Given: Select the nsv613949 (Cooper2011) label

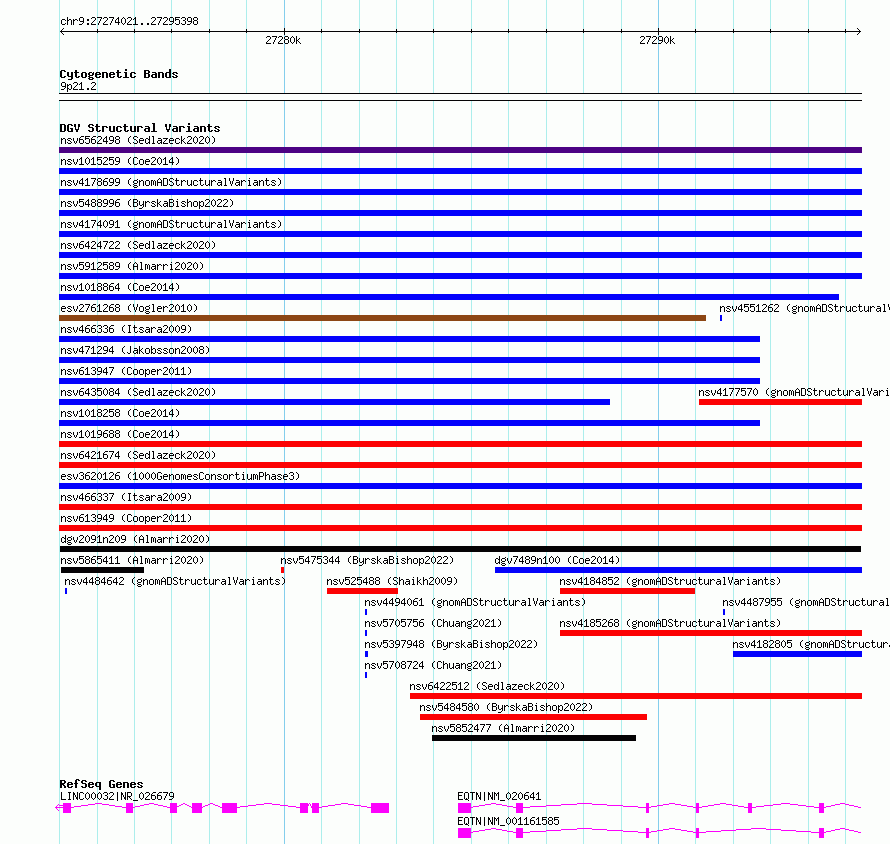Looking at the screenshot, I should [x=126, y=518].
